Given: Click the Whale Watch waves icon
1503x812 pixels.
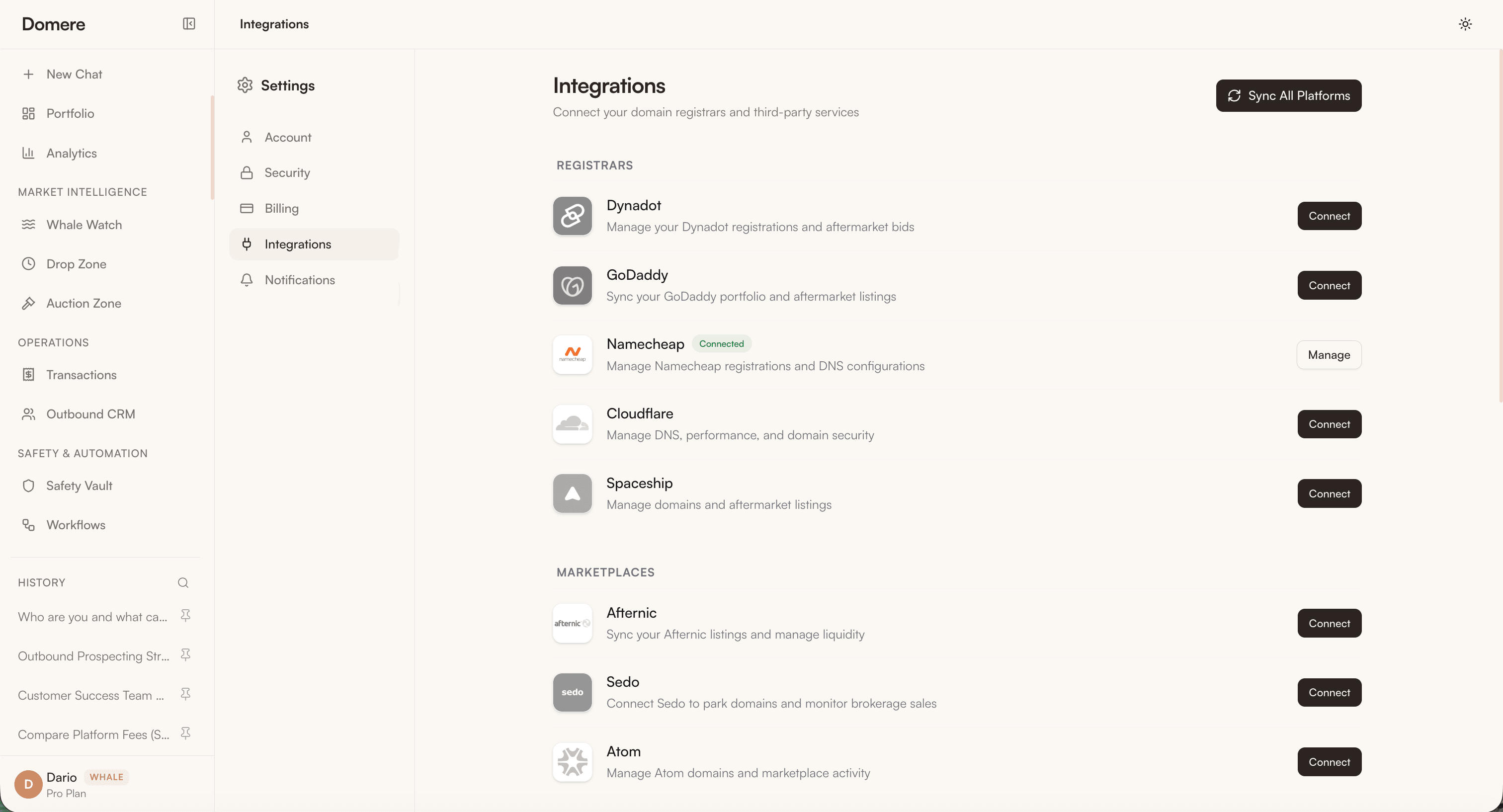Looking at the screenshot, I should point(29,225).
